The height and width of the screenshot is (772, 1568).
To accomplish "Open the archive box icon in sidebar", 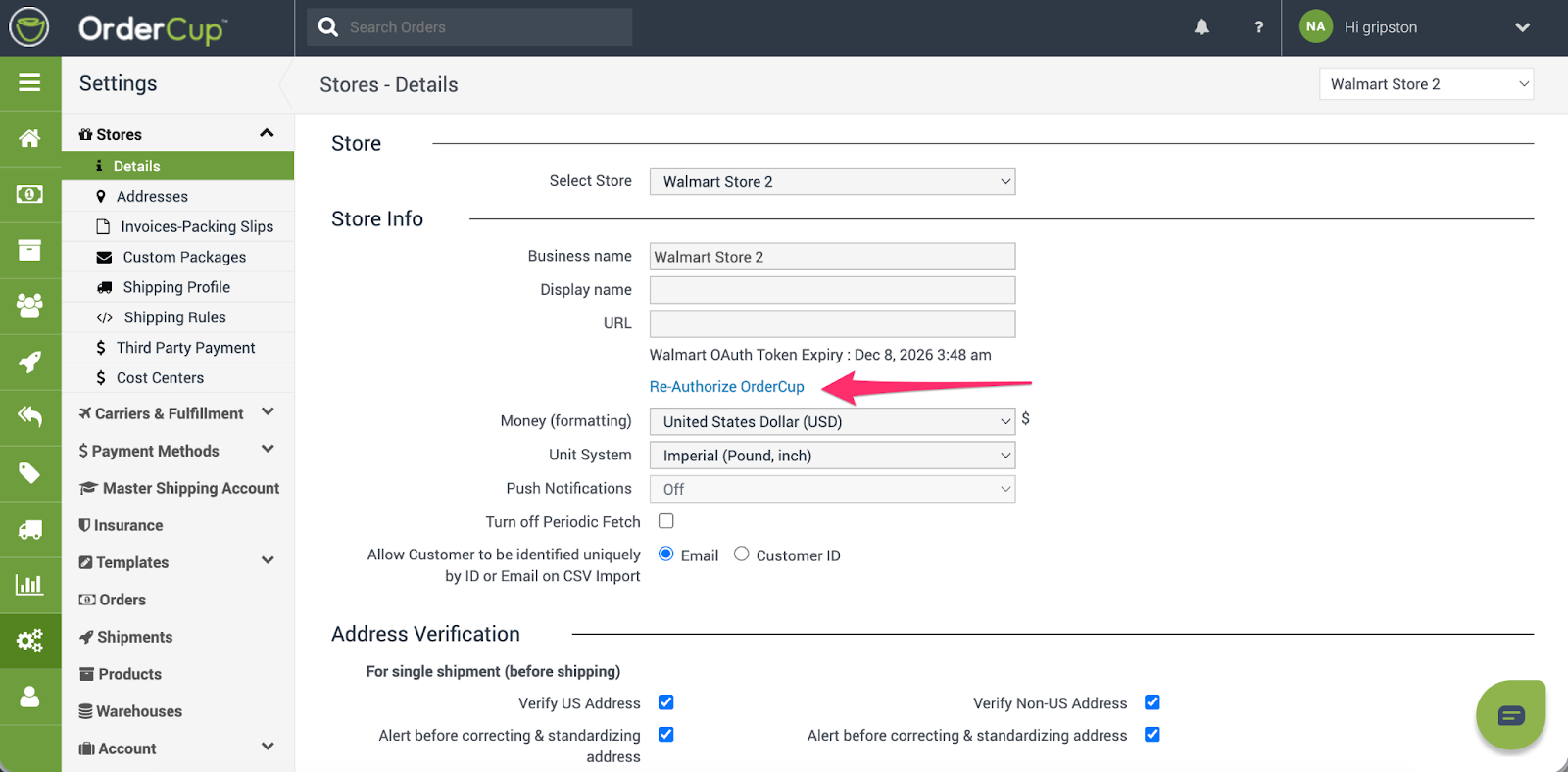I will coord(29,250).
